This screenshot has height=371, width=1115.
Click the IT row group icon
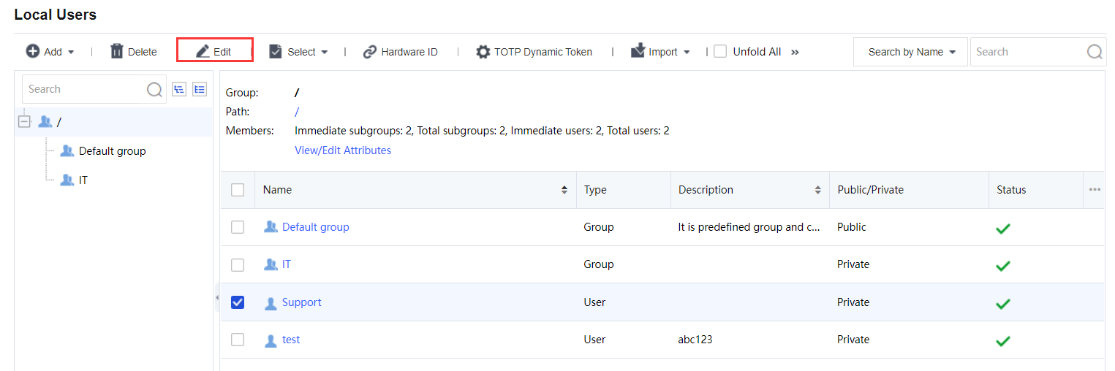[x=270, y=264]
